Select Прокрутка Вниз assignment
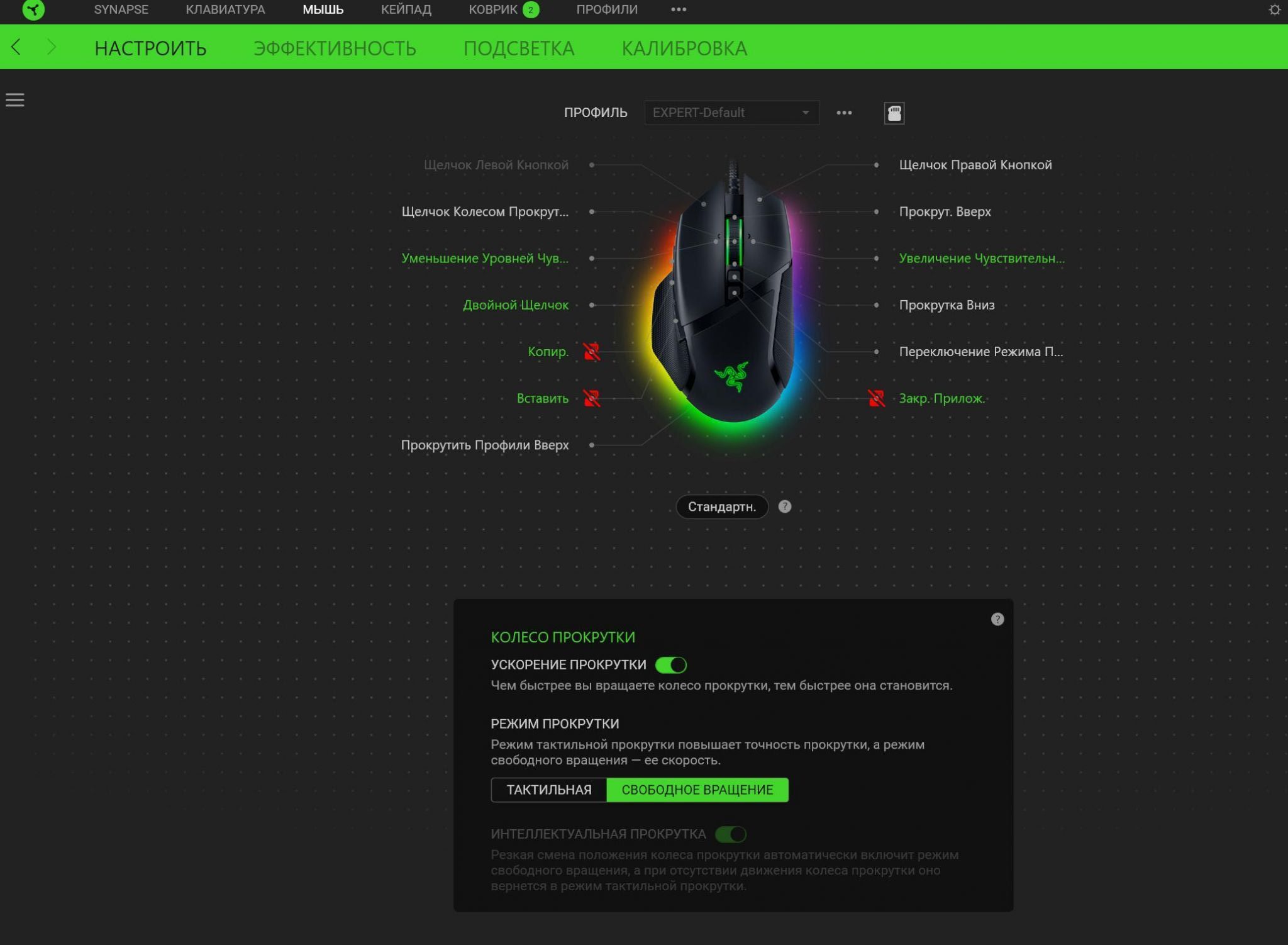This screenshot has height=945, width=1288. 947,305
